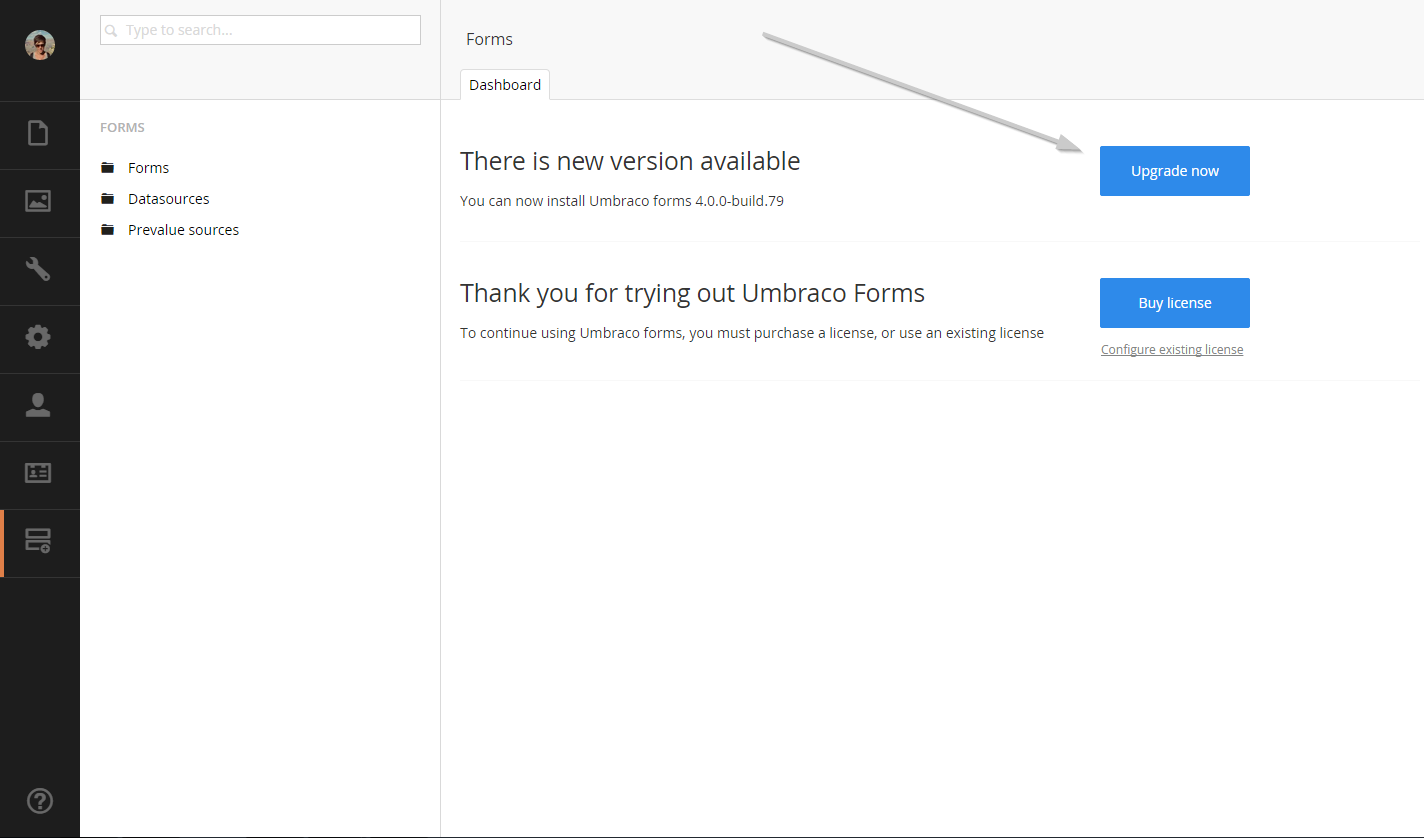Open the Developer section gear icon

(38, 337)
